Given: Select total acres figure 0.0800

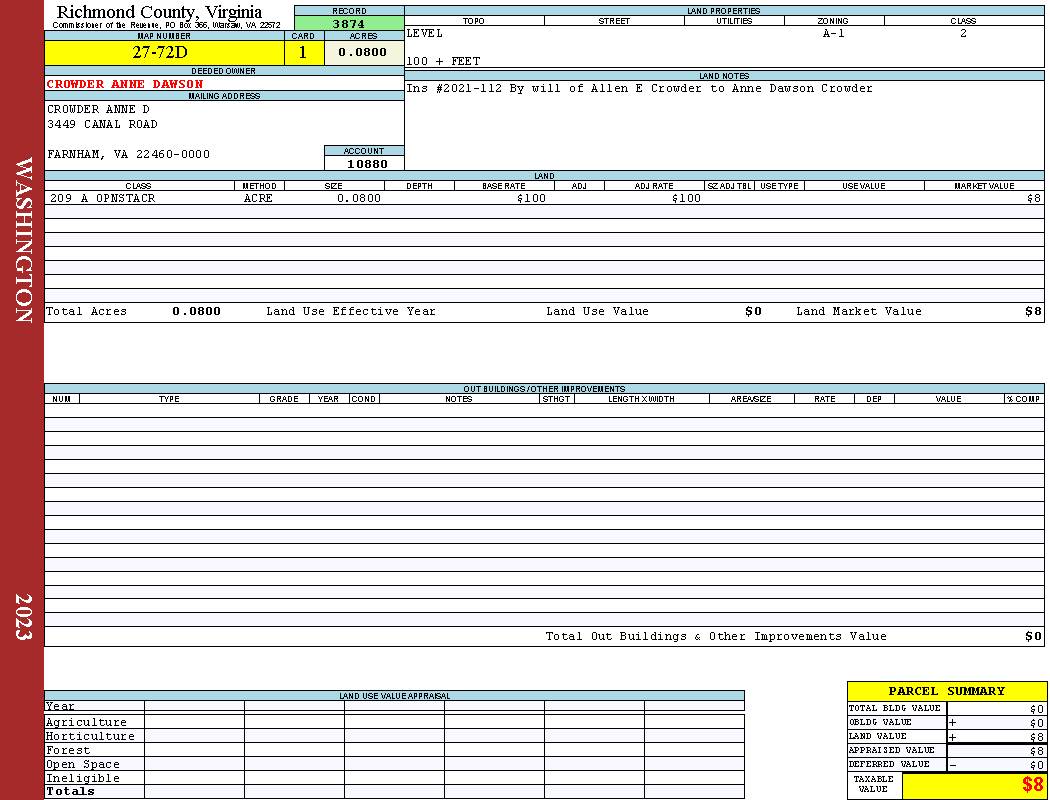Looking at the screenshot, I should point(196,311).
